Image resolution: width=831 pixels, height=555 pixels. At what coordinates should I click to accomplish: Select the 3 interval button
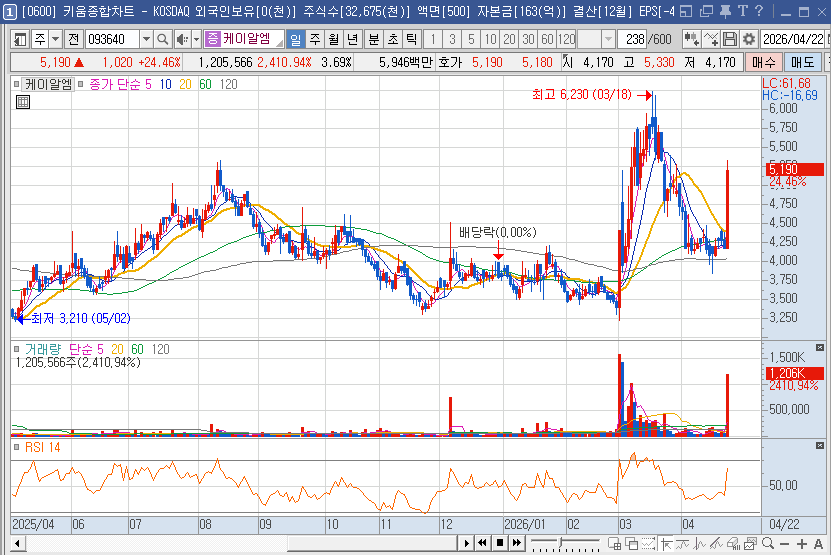[x=452, y=39]
